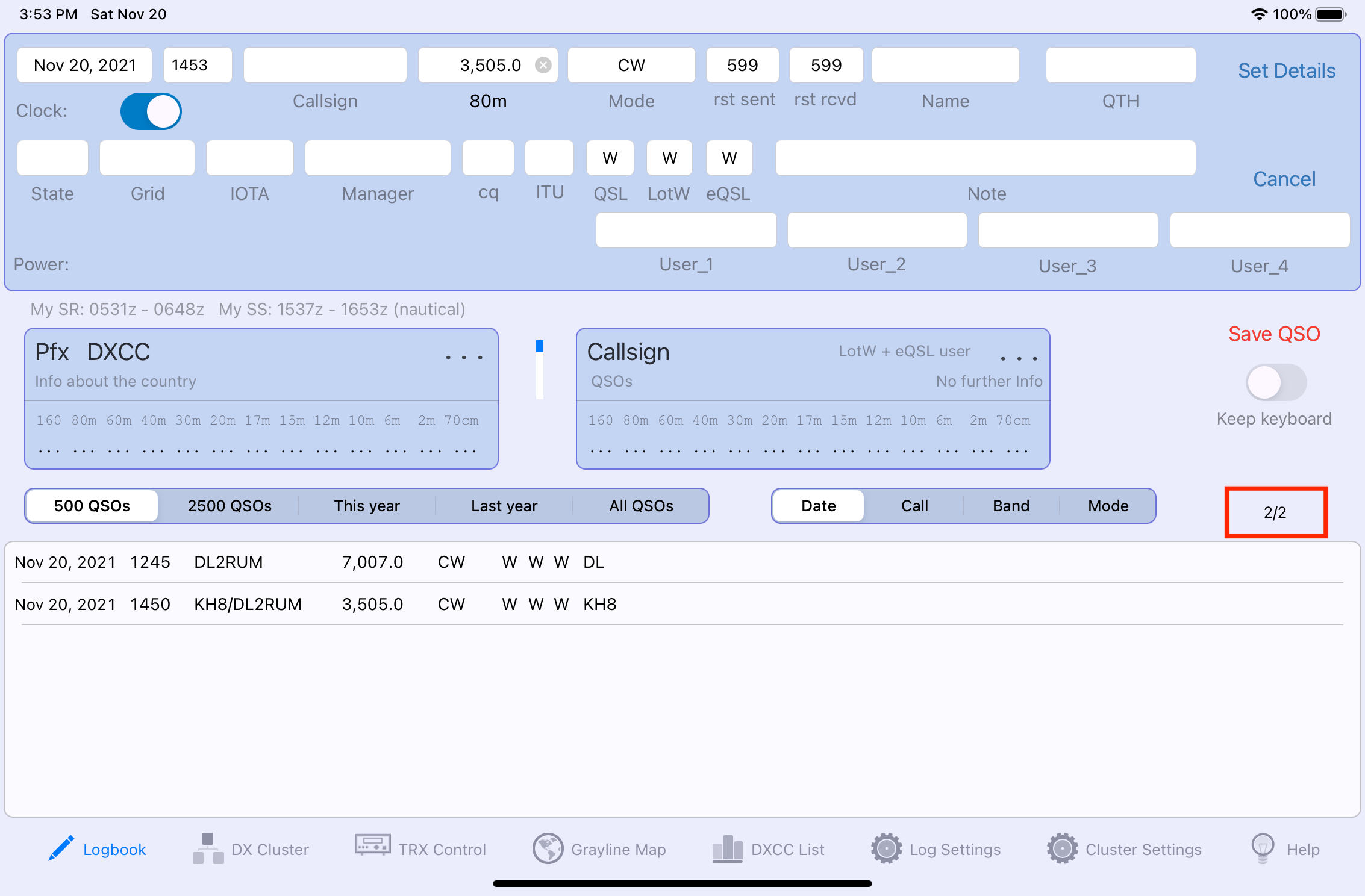Open the DXCC List chart icon
Viewport: 1365px width, 896px height.
pos(727,849)
